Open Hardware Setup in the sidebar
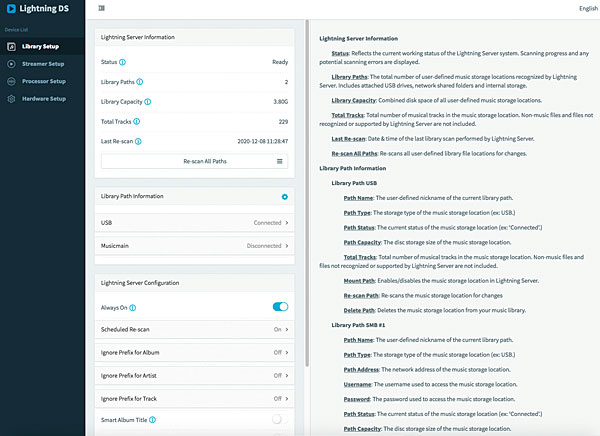600x436 pixels. coord(42,99)
